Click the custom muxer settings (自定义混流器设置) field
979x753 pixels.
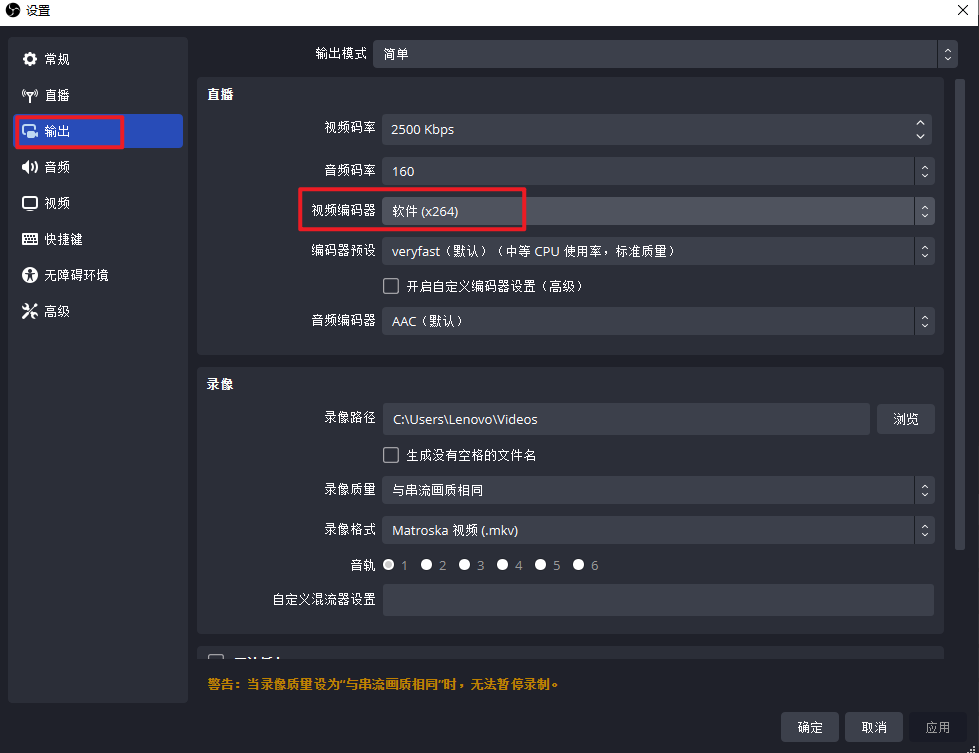pos(657,600)
